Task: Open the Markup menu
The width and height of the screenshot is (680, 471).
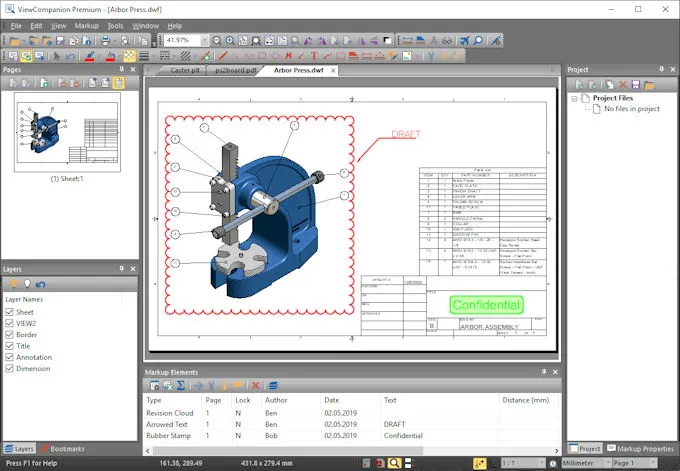Action: point(86,25)
